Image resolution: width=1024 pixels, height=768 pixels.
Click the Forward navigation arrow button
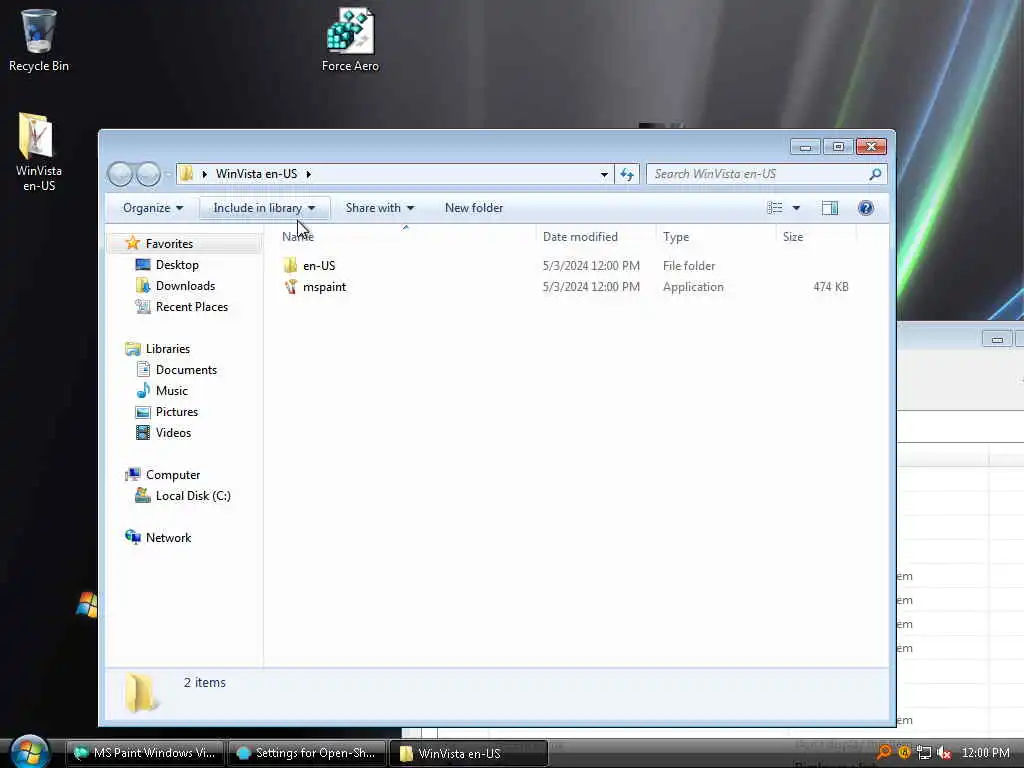(x=148, y=174)
